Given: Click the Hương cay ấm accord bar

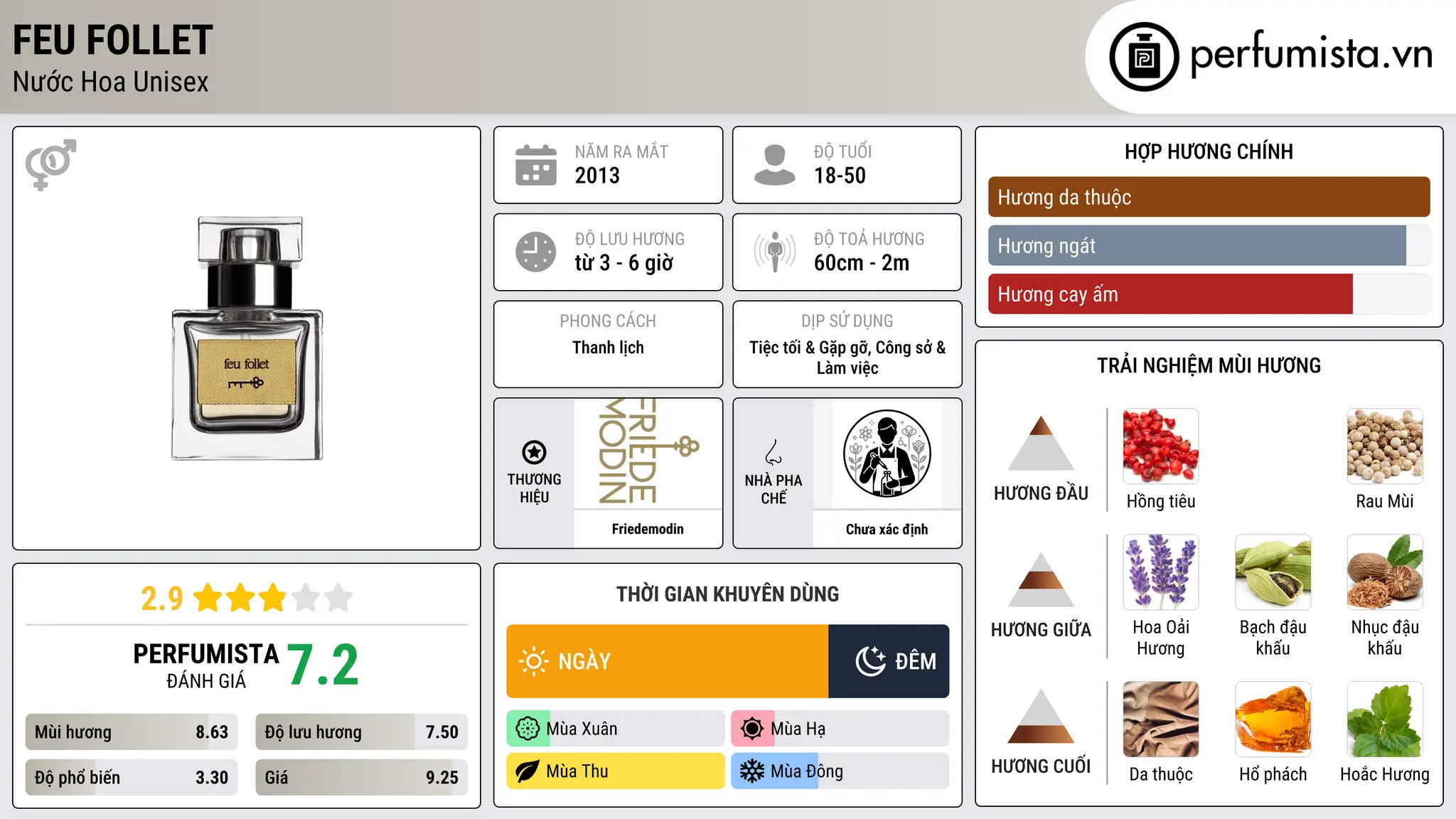Looking at the screenshot, I should click(x=1209, y=294).
